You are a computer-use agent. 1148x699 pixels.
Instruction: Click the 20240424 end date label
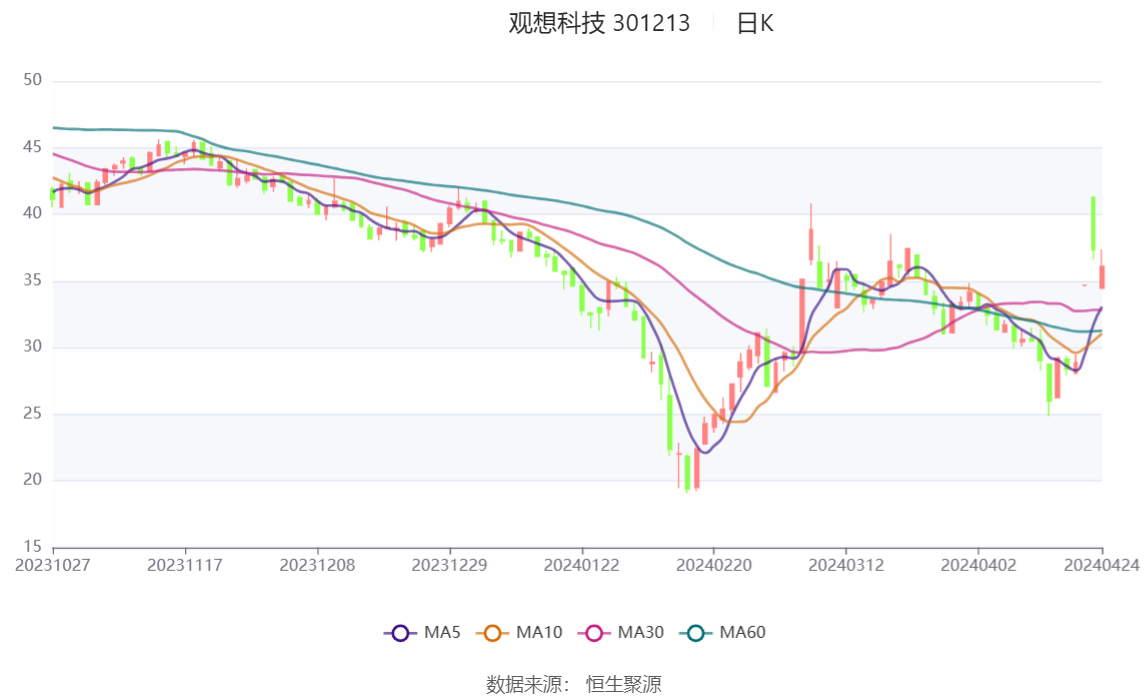[1102, 565]
